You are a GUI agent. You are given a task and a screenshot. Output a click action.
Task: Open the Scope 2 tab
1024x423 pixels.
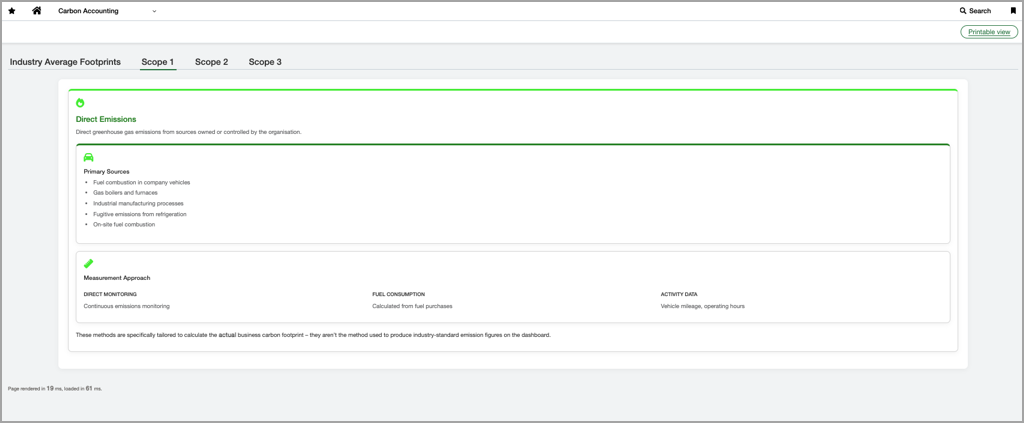coord(211,62)
